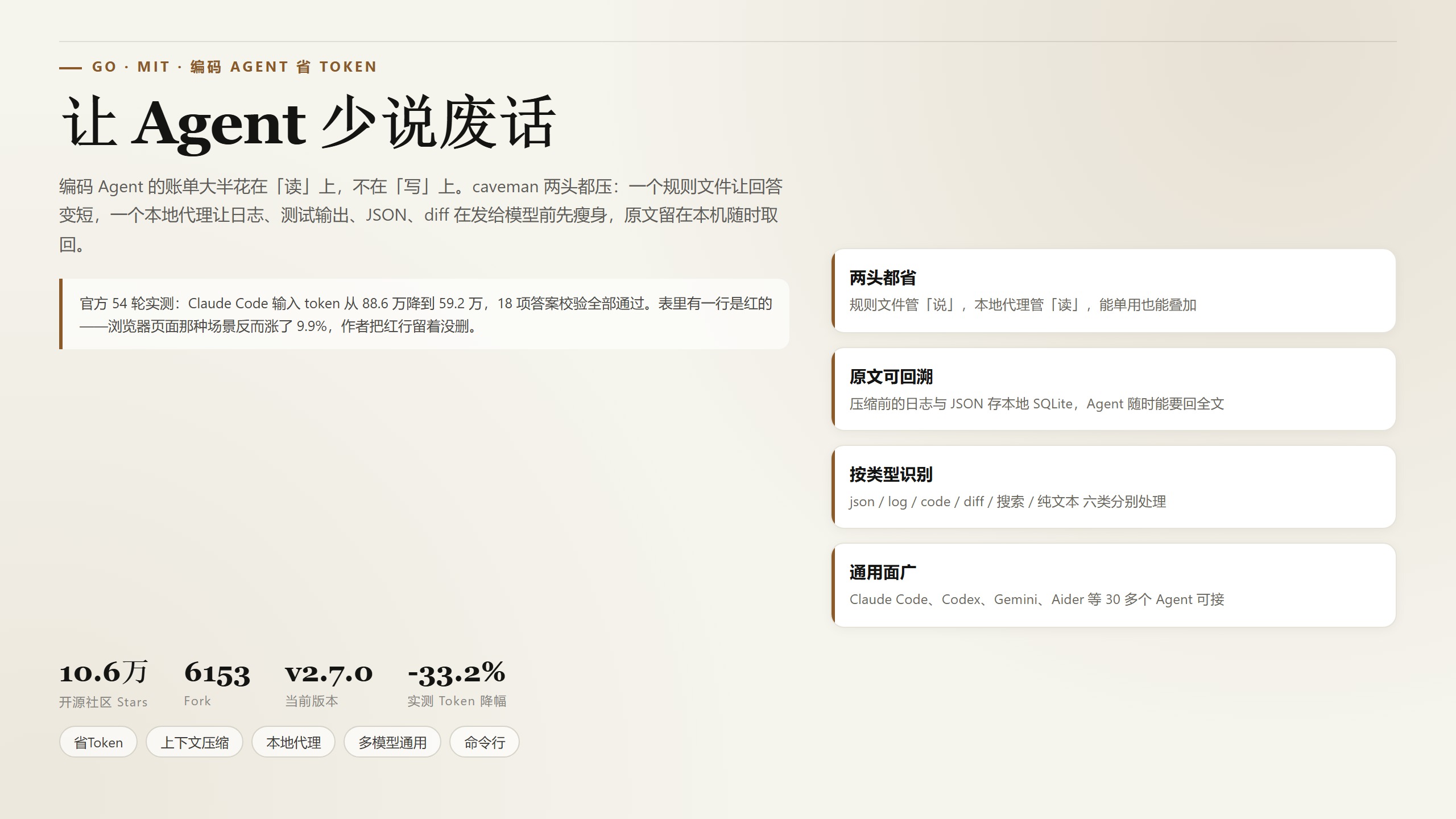Click the description 规则文件管「说」，本地代理管「读」
This screenshot has width=1456, height=819.
coord(1023,305)
